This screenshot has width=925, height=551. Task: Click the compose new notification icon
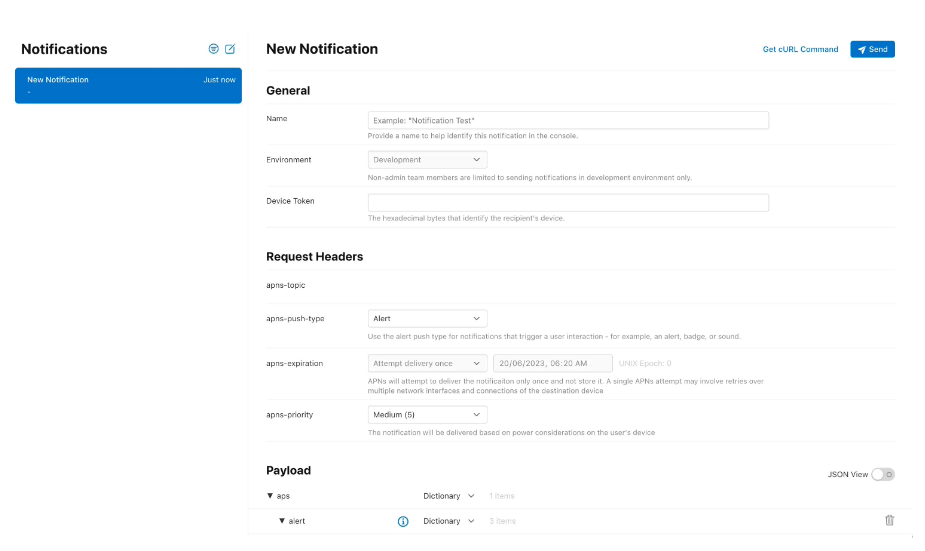[x=230, y=49]
